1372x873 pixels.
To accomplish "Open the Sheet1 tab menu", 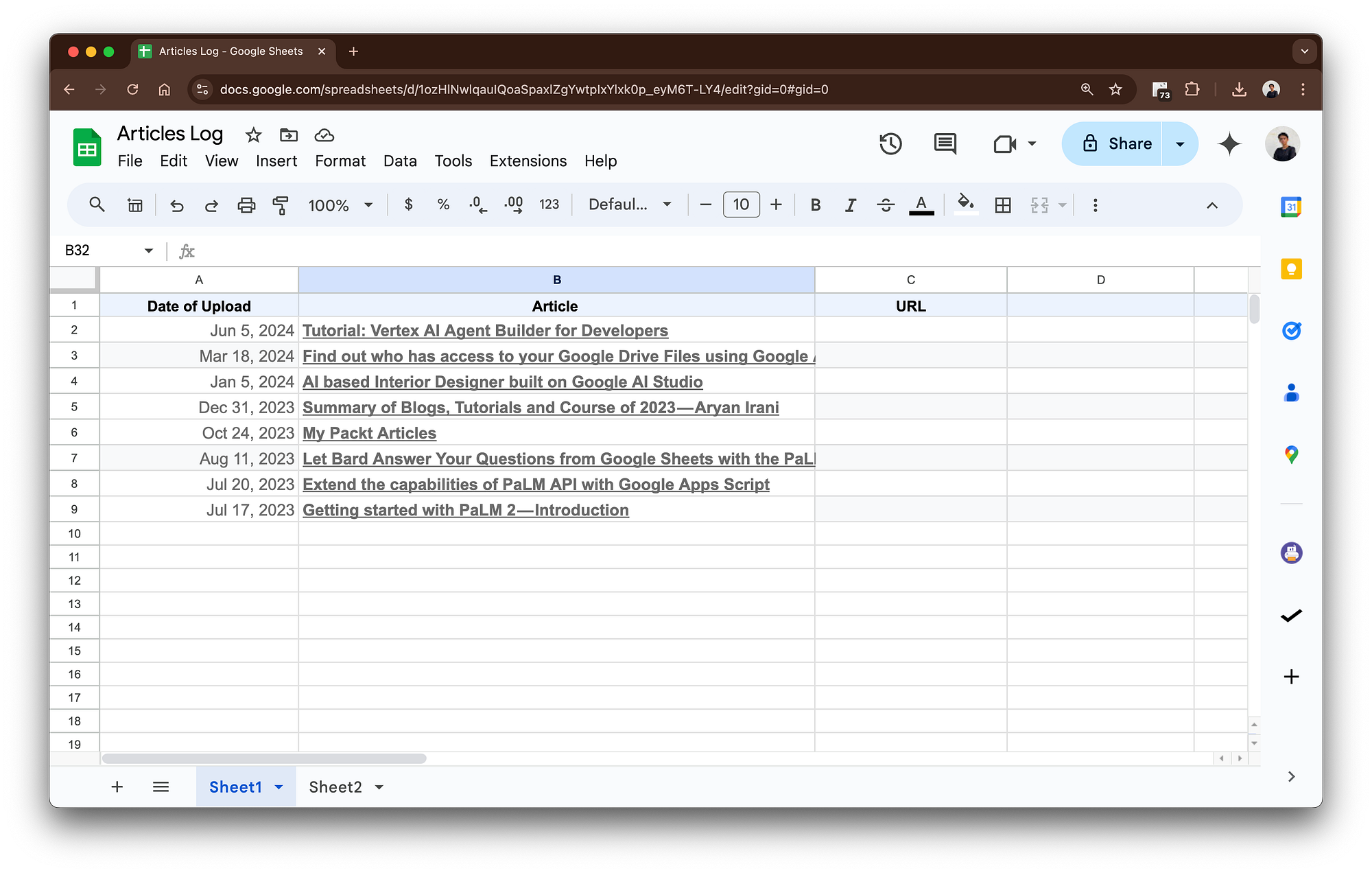I will tap(279, 787).
